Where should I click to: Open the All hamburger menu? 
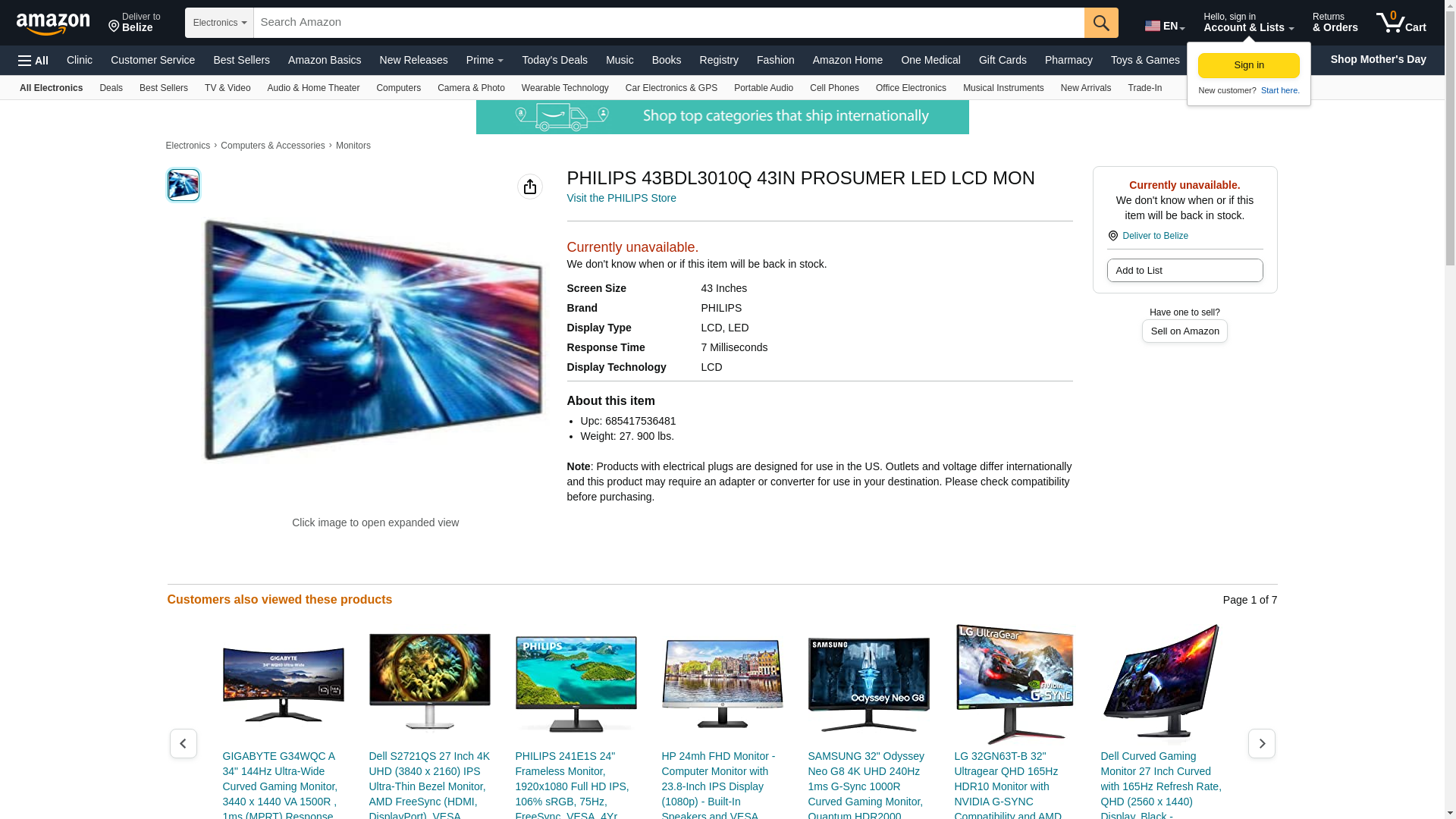pos(33,61)
